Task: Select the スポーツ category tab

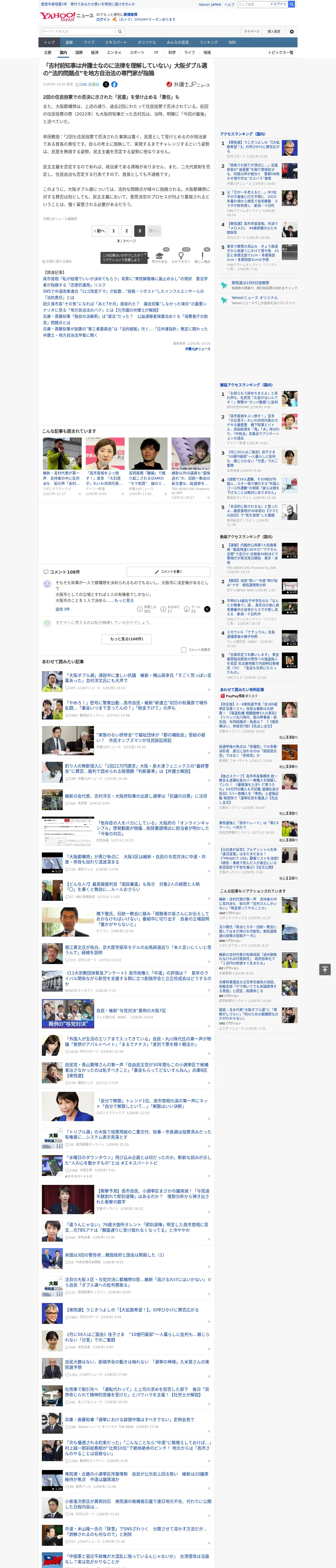Action: click(x=137, y=52)
